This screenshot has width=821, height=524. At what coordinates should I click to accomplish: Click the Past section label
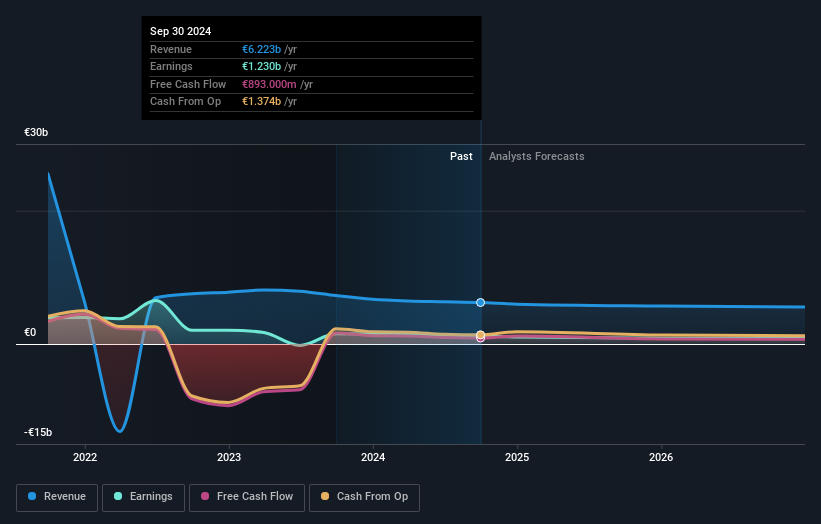461,156
